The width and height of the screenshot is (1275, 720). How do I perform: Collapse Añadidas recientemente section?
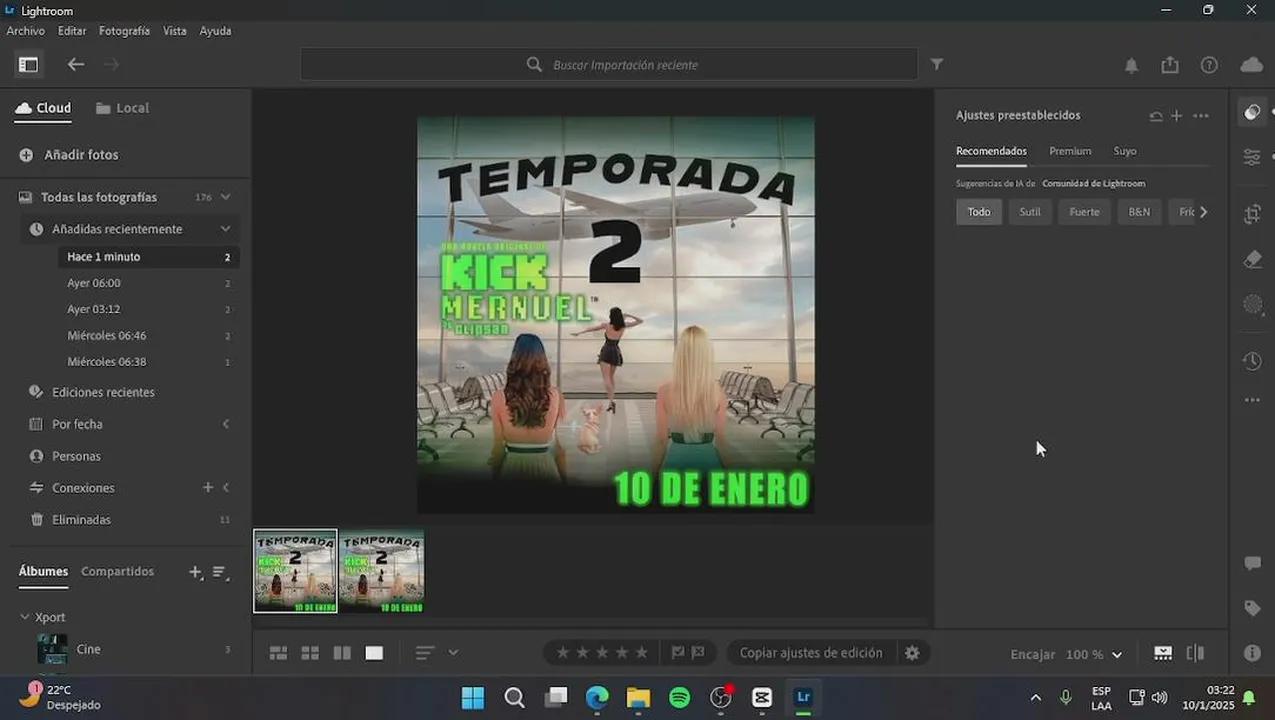(225, 229)
